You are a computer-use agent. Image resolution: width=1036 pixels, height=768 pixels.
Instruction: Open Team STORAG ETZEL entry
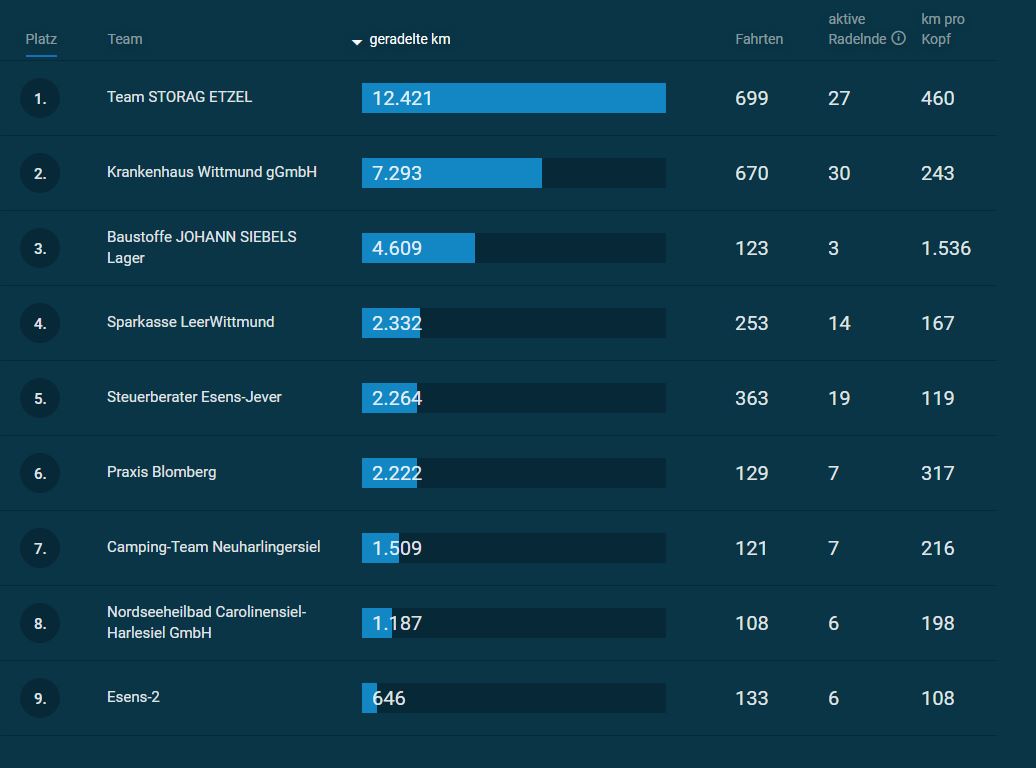click(179, 97)
